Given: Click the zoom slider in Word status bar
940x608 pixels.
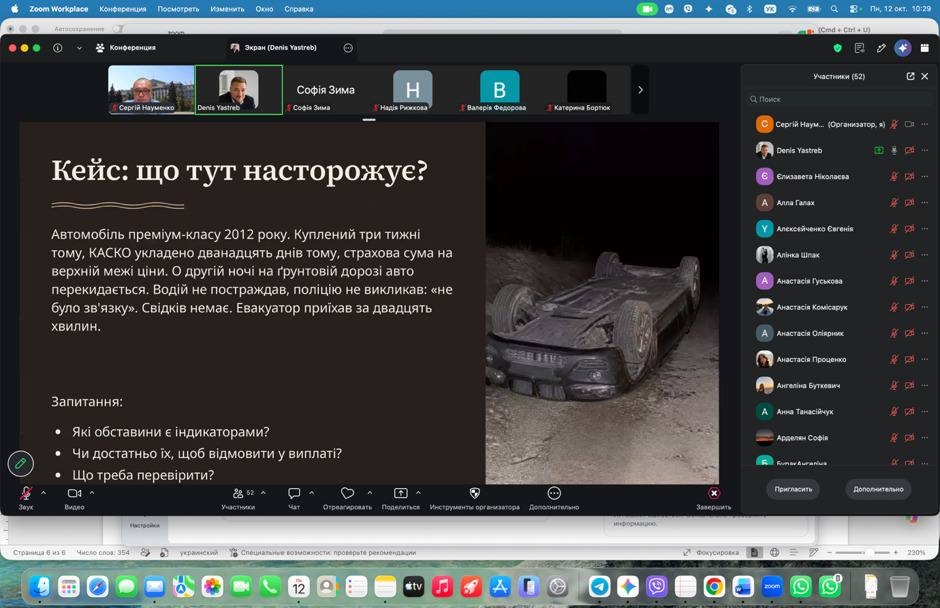Looking at the screenshot, I should click(x=863, y=552).
